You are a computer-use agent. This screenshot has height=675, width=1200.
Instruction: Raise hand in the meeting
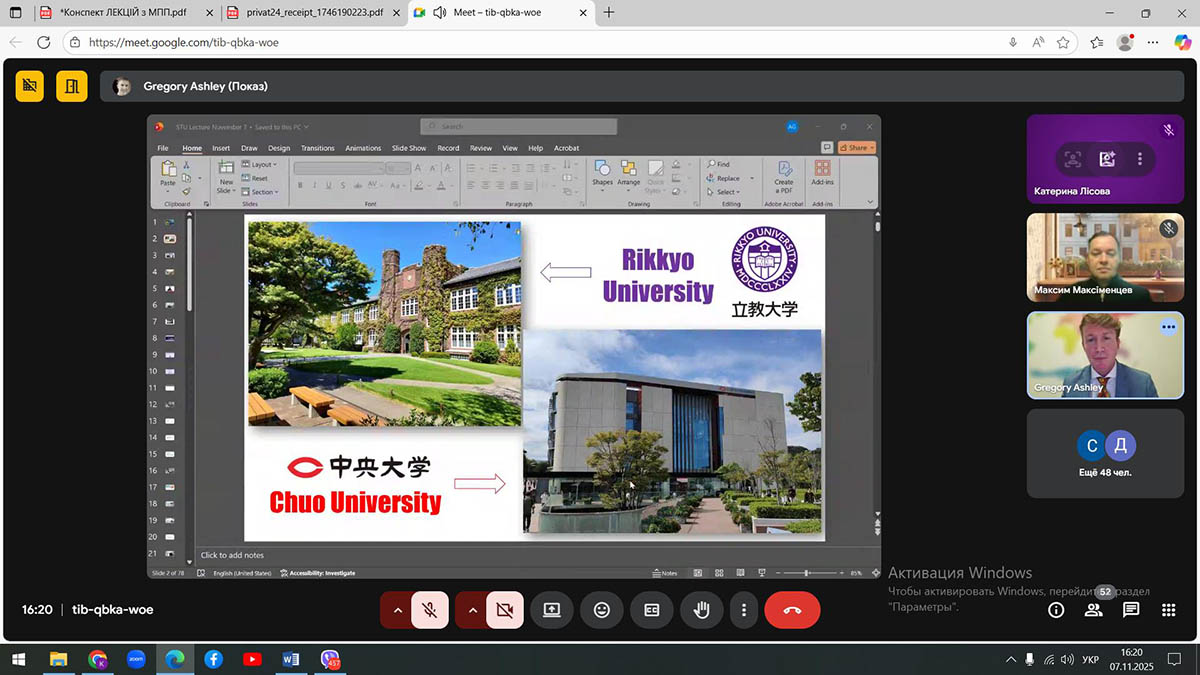click(x=701, y=610)
